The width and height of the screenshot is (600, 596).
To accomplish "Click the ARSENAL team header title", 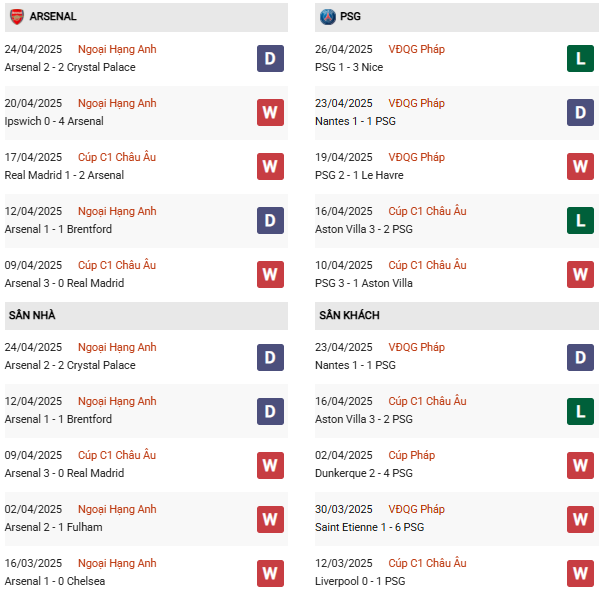I will point(53,17).
